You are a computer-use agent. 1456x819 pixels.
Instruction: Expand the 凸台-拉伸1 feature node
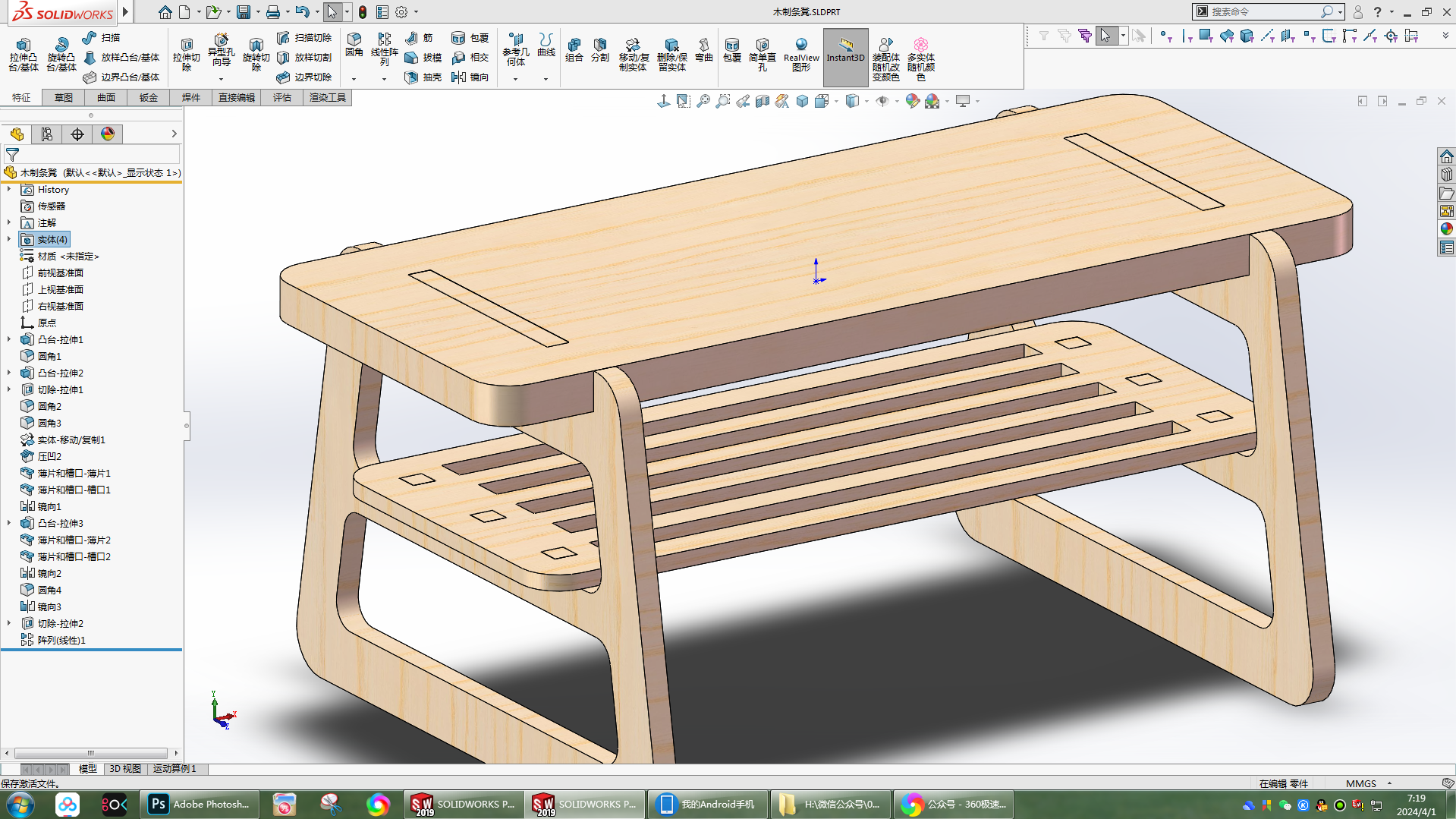pos(9,339)
